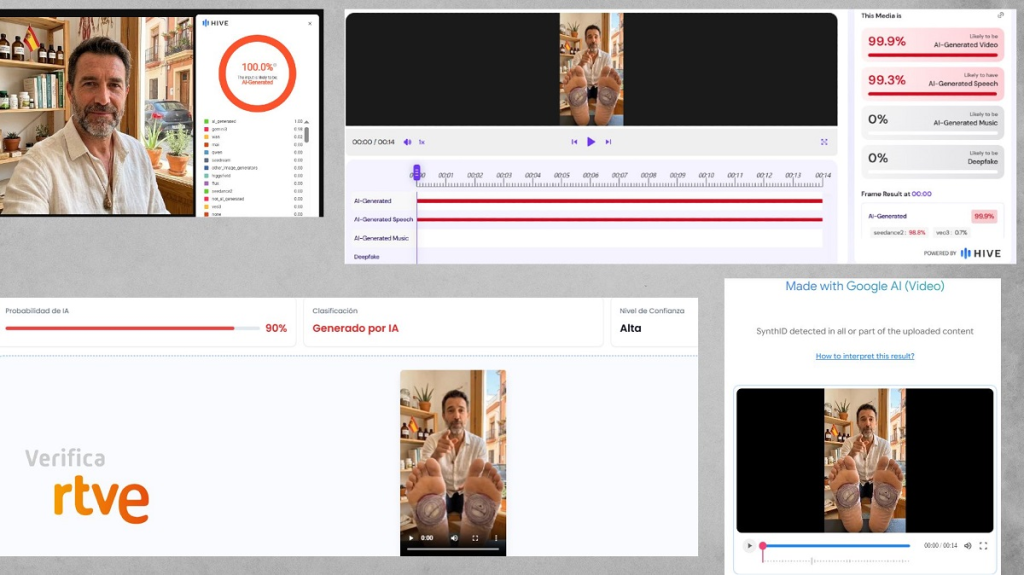The width and height of the screenshot is (1024, 575).
Task: Select the seedance2 row in Hive popup list
Action: 254,191
